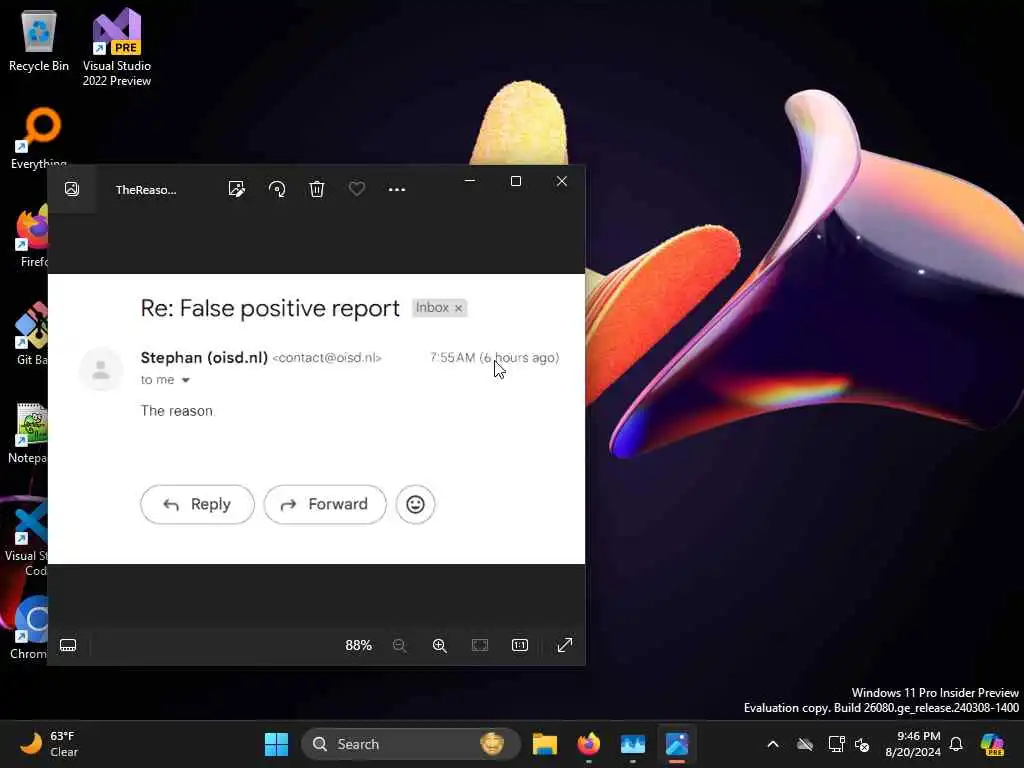
Task: Open the Windows Start menu
Action: 276,744
